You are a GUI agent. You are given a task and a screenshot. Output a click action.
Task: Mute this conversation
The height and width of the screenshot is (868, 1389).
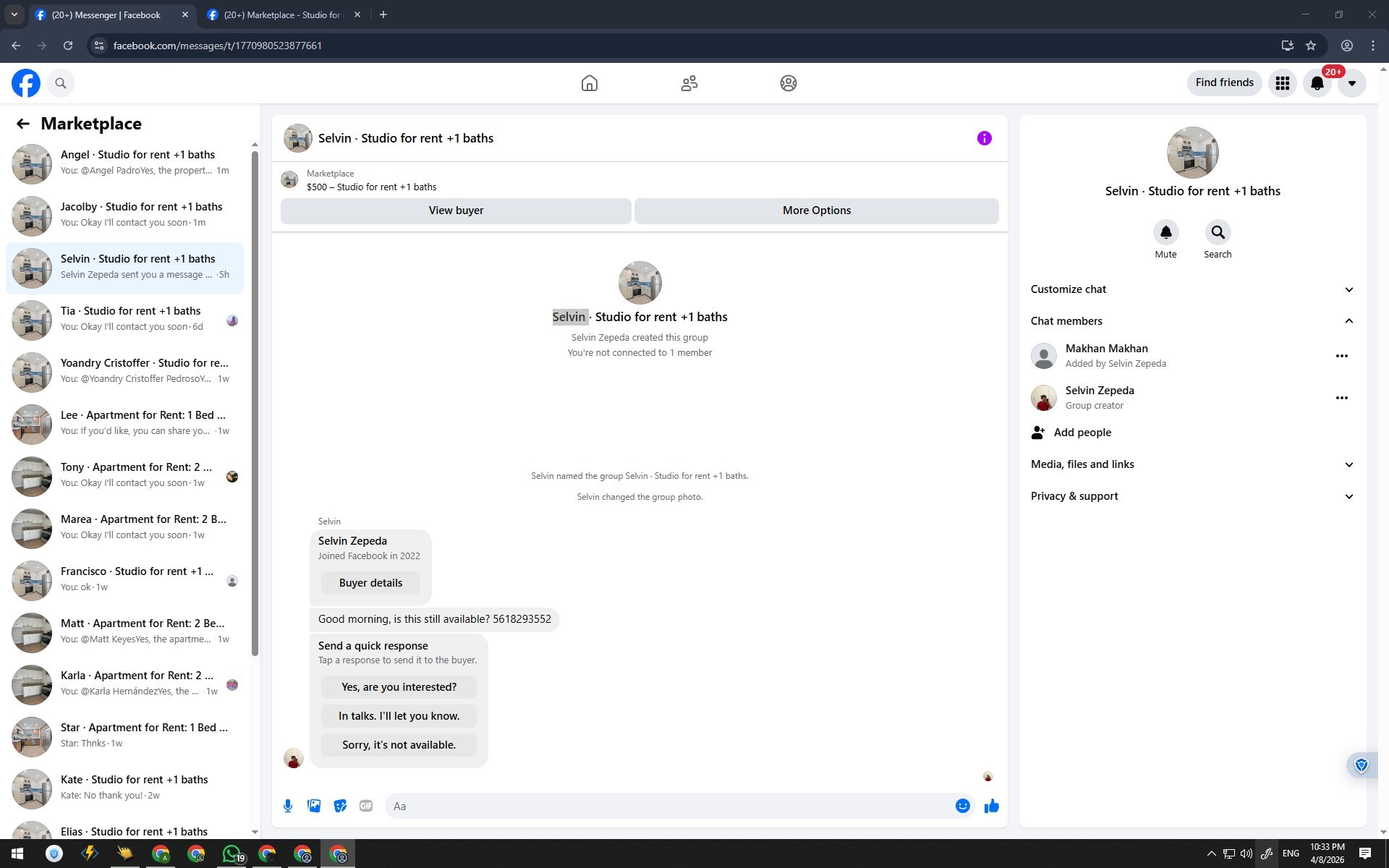pos(1165,233)
